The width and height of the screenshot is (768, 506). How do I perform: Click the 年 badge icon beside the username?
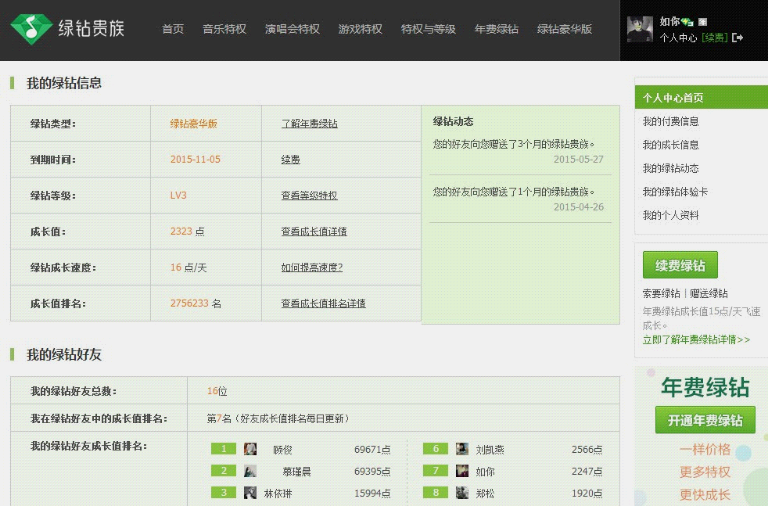702,22
